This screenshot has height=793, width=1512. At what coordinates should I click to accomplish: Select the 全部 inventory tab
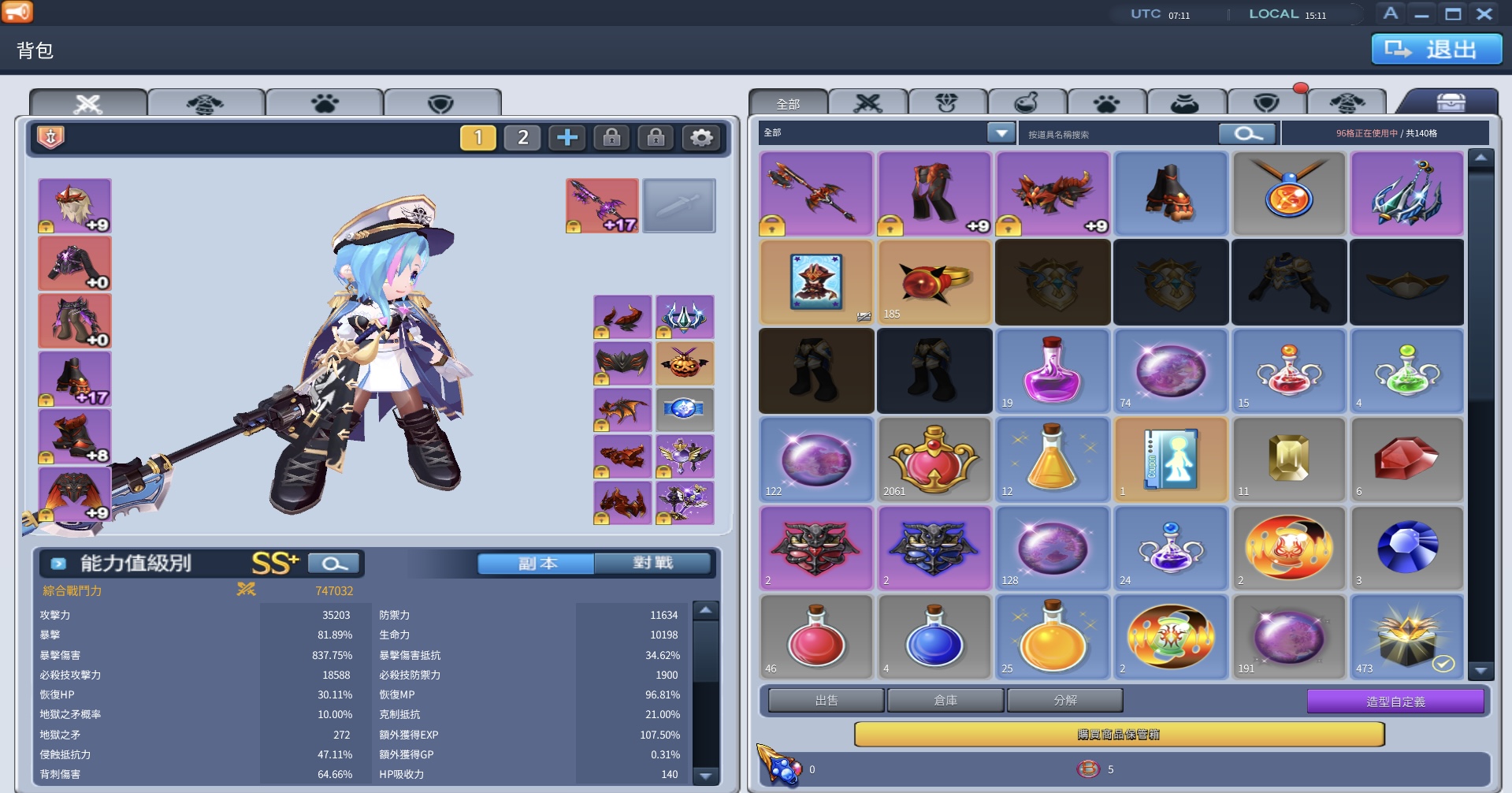click(788, 103)
